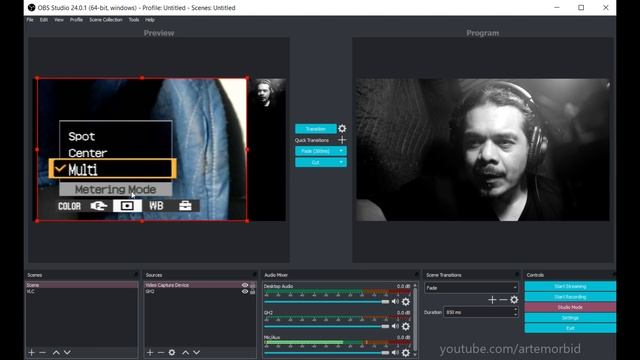Viewport: 640px width, 360px height.
Task: Mute Mic/Aux speaker icon
Action: pyautogui.click(x=395, y=353)
